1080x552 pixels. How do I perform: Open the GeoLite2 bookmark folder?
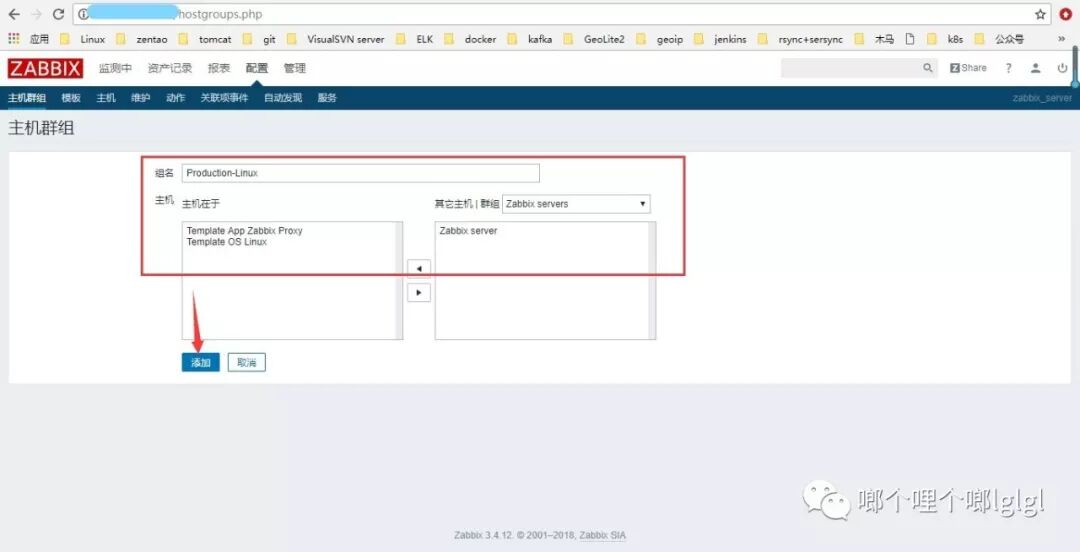click(594, 39)
